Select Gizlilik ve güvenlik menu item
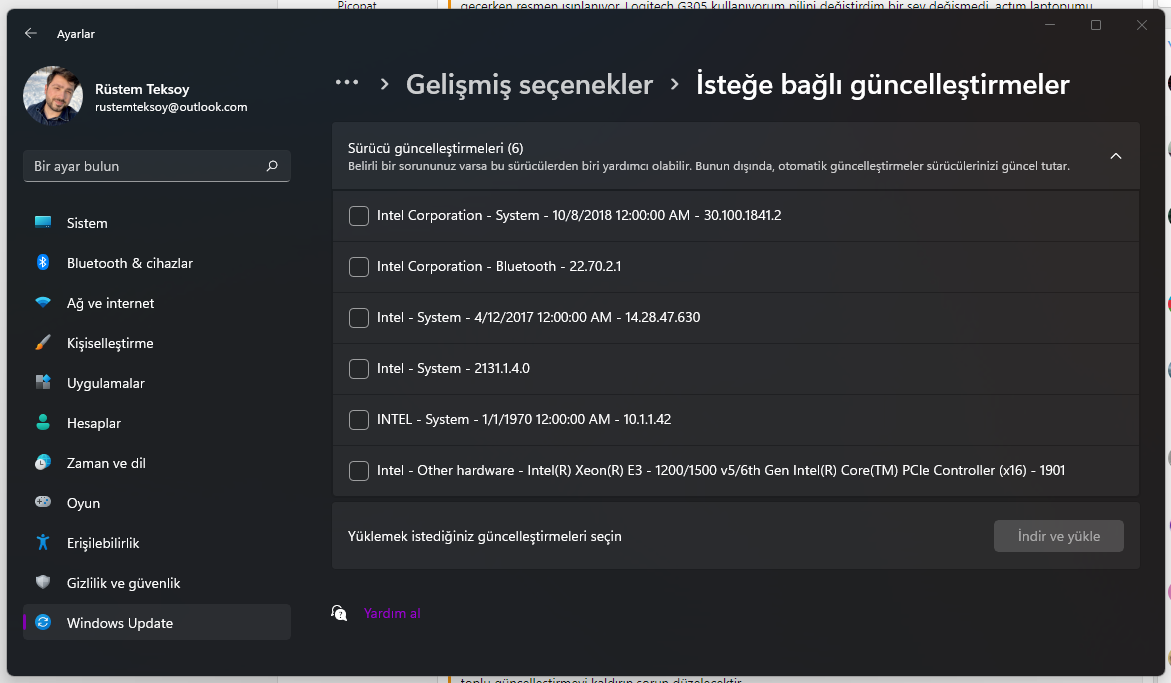Image resolution: width=1171 pixels, height=683 pixels. click(123, 583)
